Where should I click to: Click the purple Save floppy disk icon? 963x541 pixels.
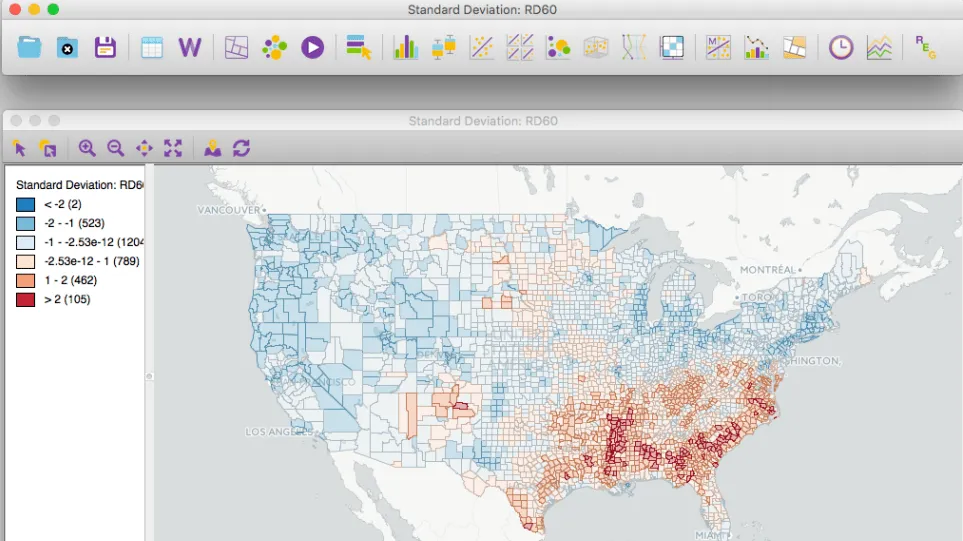point(105,47)
